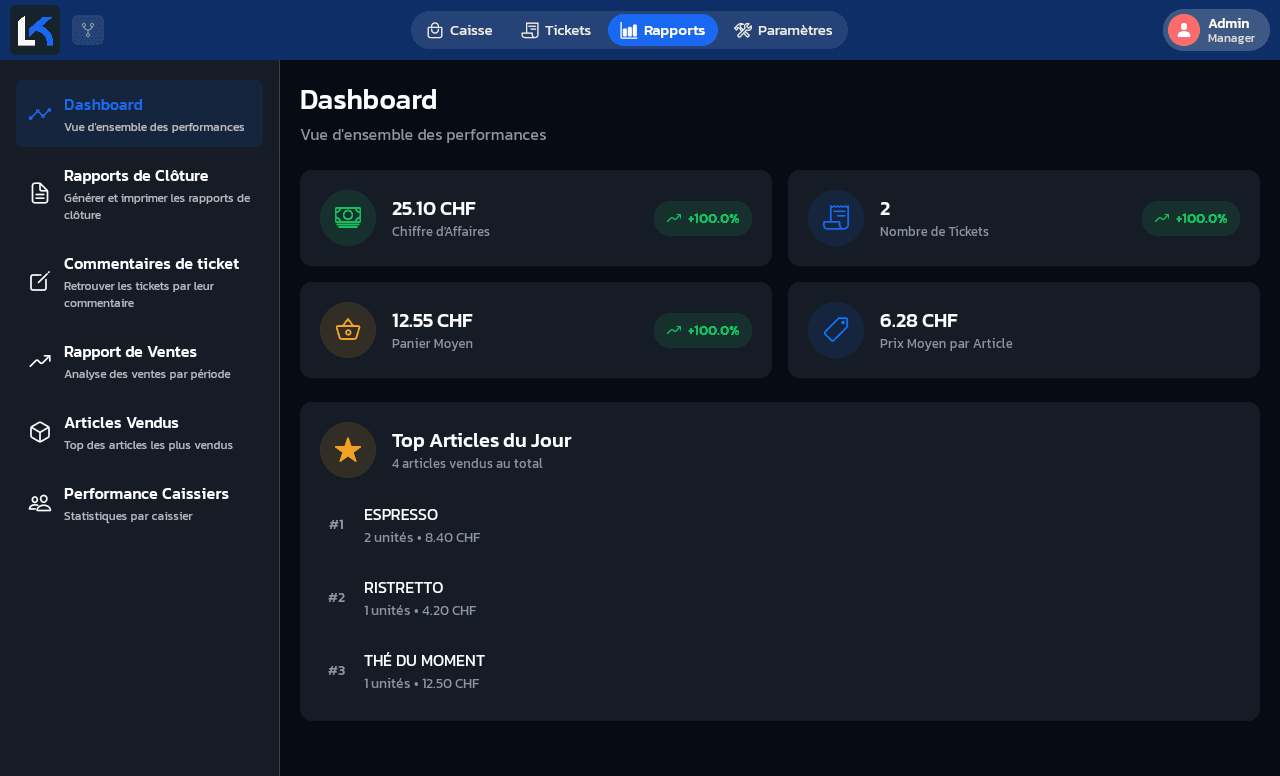1280x776 pixels.
Task: Click the blue price tag icon
Action: coord(836,330)
